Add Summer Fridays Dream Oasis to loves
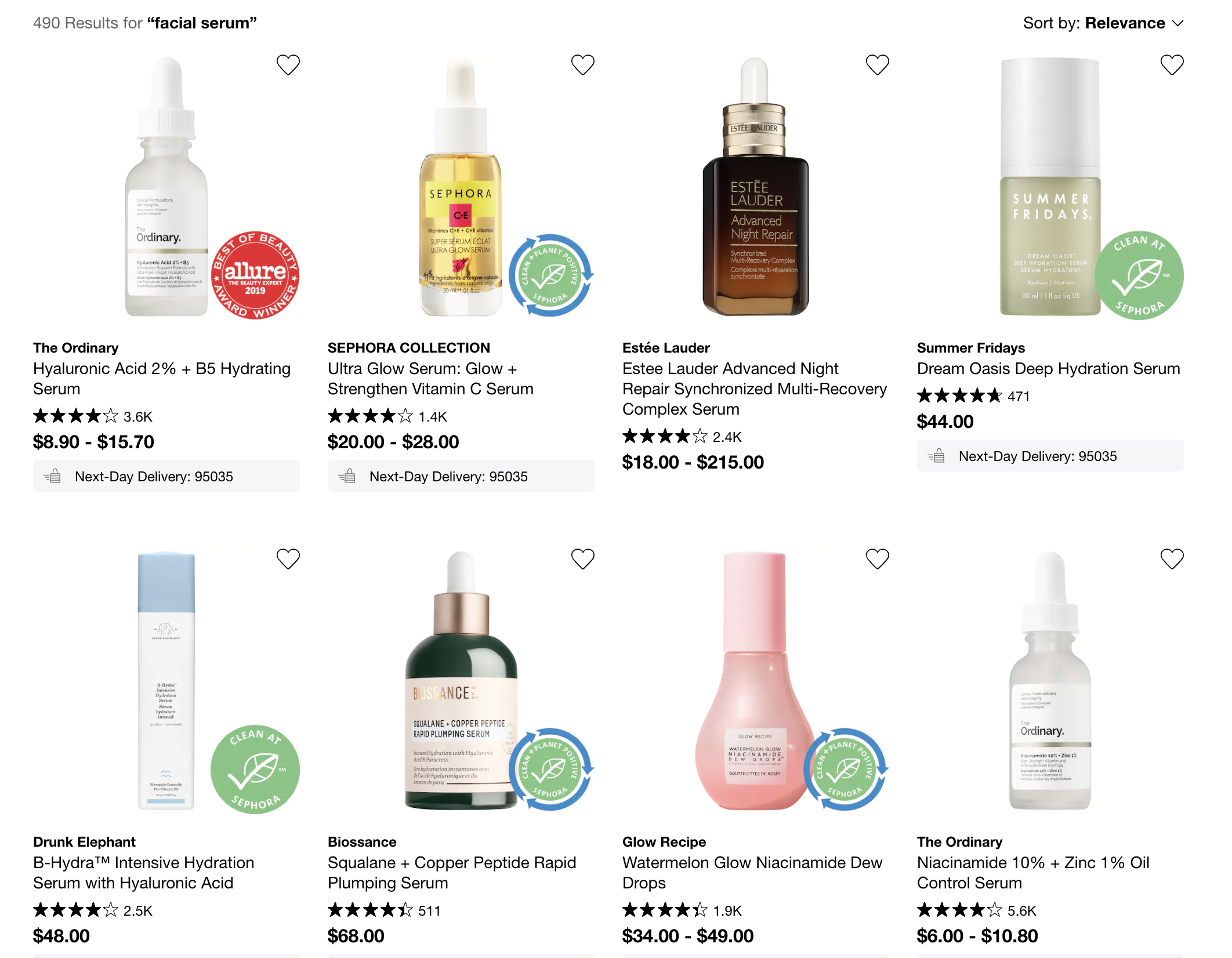The image size is (1232, 958). point(1172,65)
